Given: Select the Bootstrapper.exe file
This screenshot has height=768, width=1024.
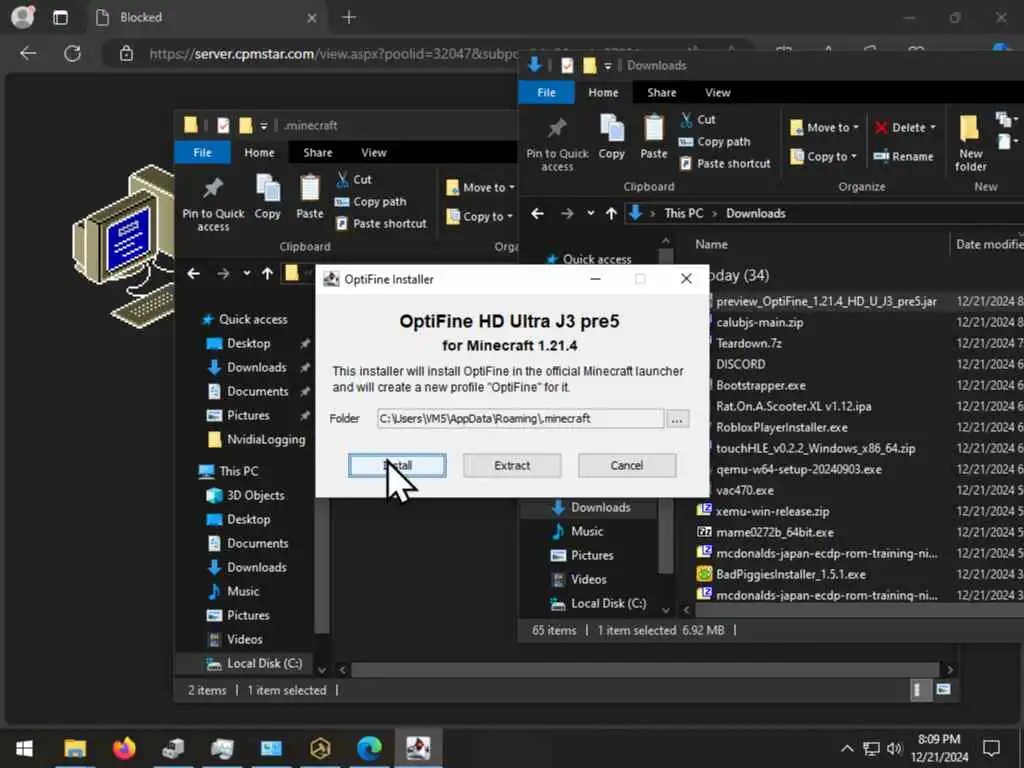Looking at the screenshot, I should click(761, 386).
